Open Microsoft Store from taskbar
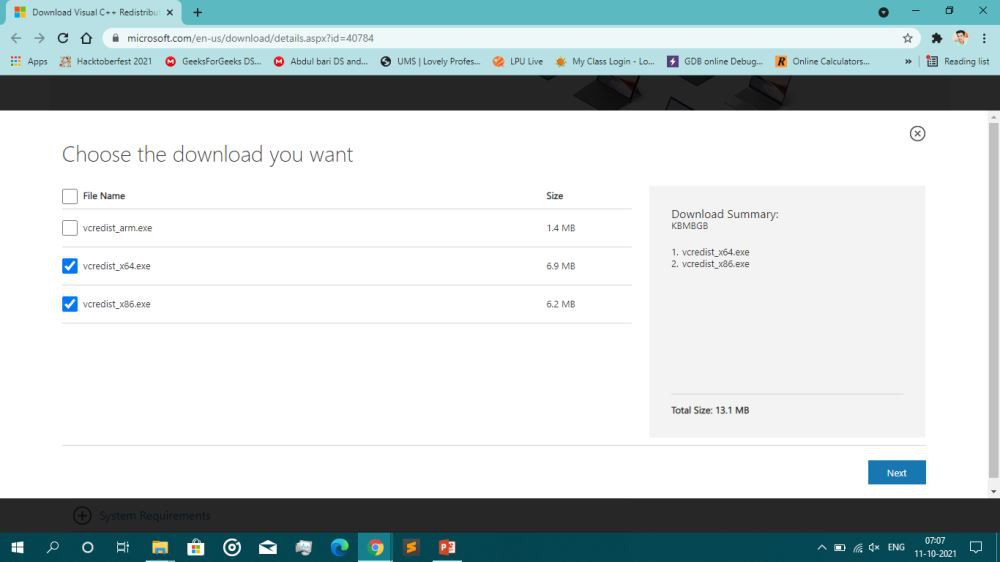 [195, 547]
